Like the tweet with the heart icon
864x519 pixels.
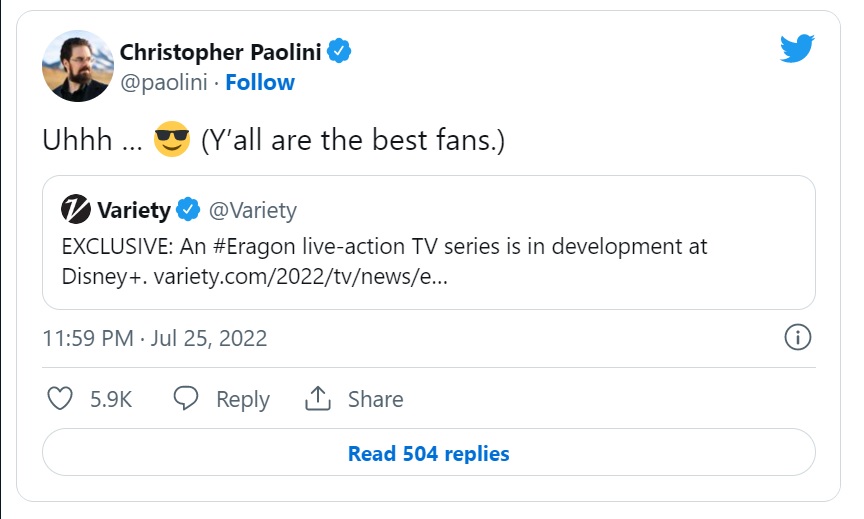60,398
